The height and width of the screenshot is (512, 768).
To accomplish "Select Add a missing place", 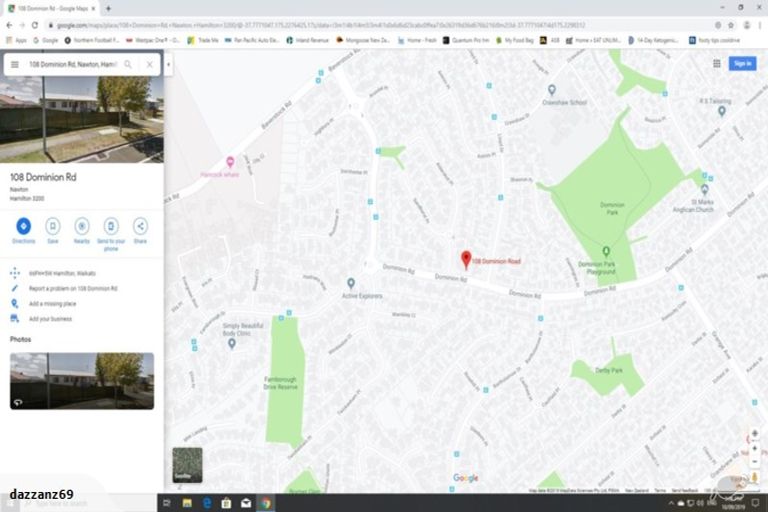I will (x=55, y=303).
